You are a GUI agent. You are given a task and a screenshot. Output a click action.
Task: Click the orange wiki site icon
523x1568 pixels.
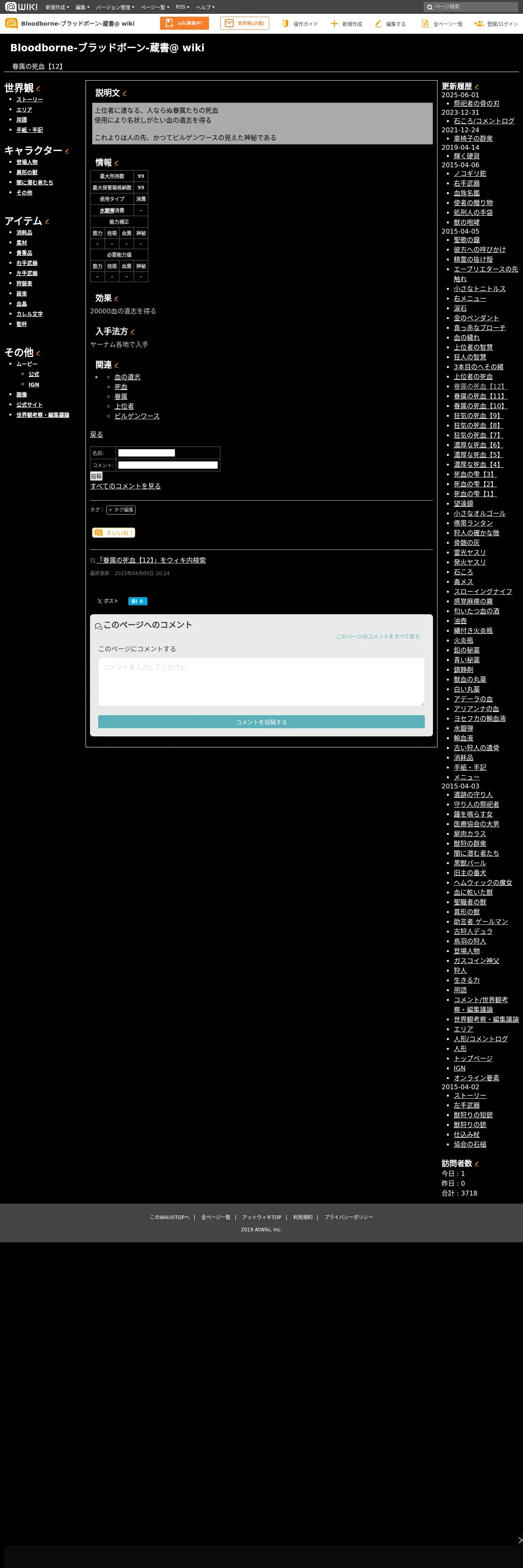point(11,23)
